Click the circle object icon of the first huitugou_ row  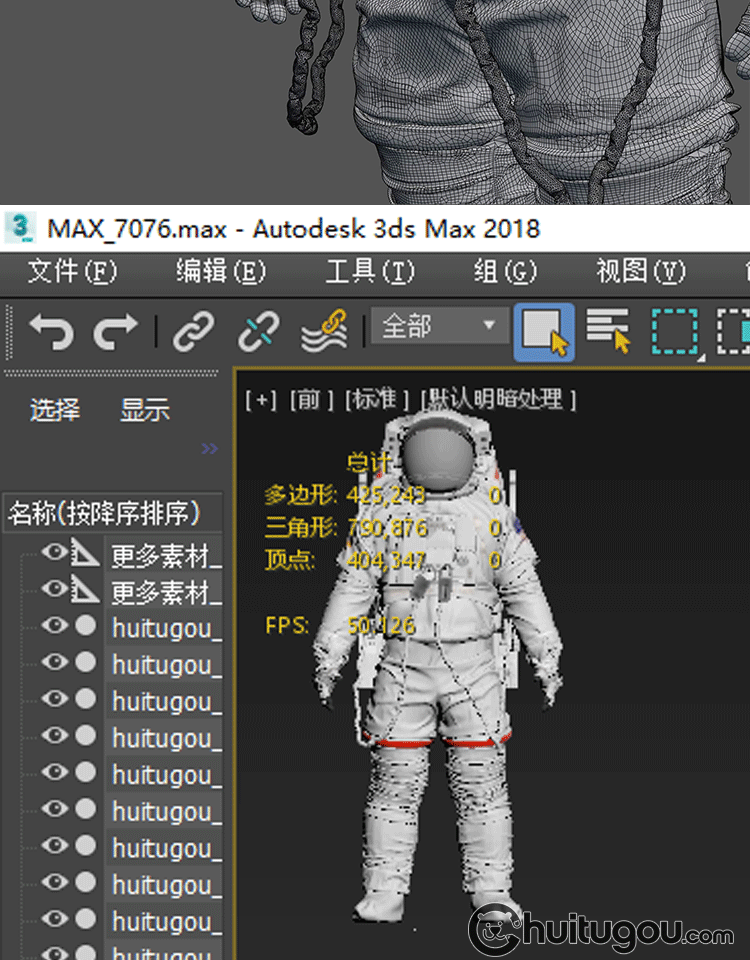coord(86,626)
